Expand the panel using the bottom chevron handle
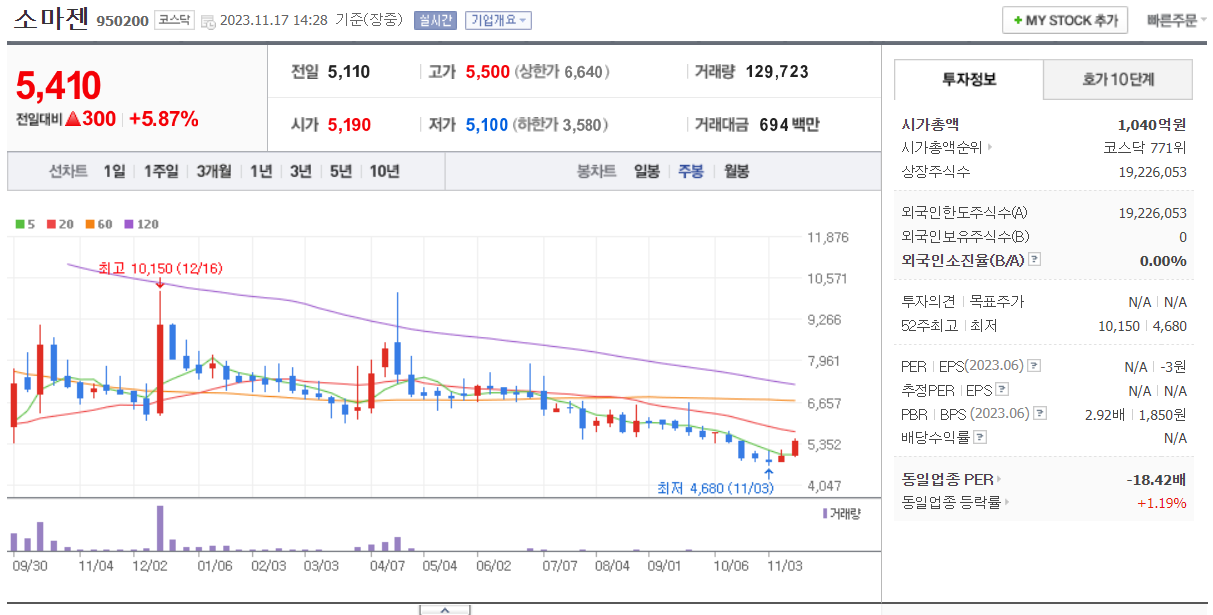 [445, 609]
